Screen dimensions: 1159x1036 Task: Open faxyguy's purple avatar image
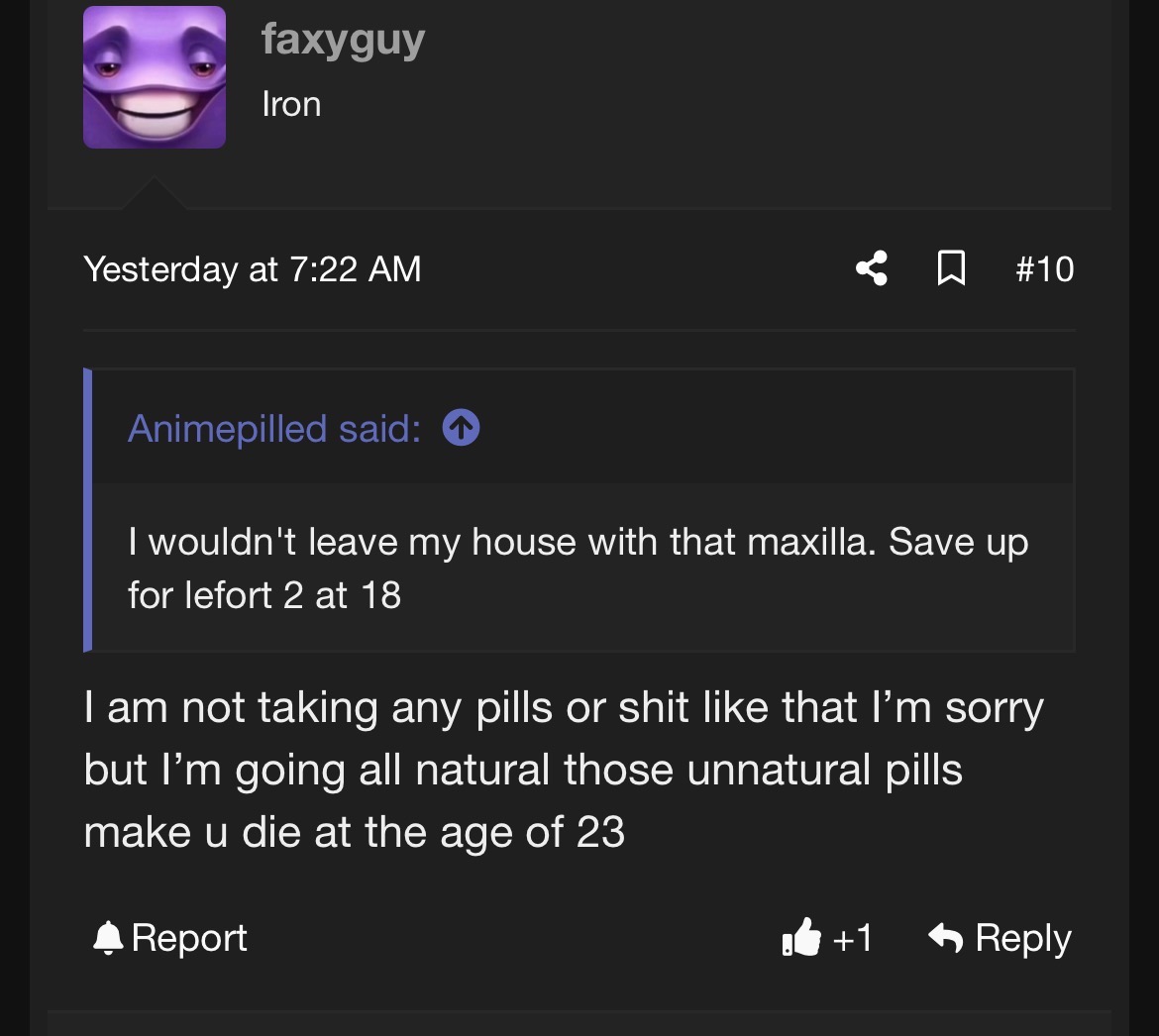(x=155, y=77)
